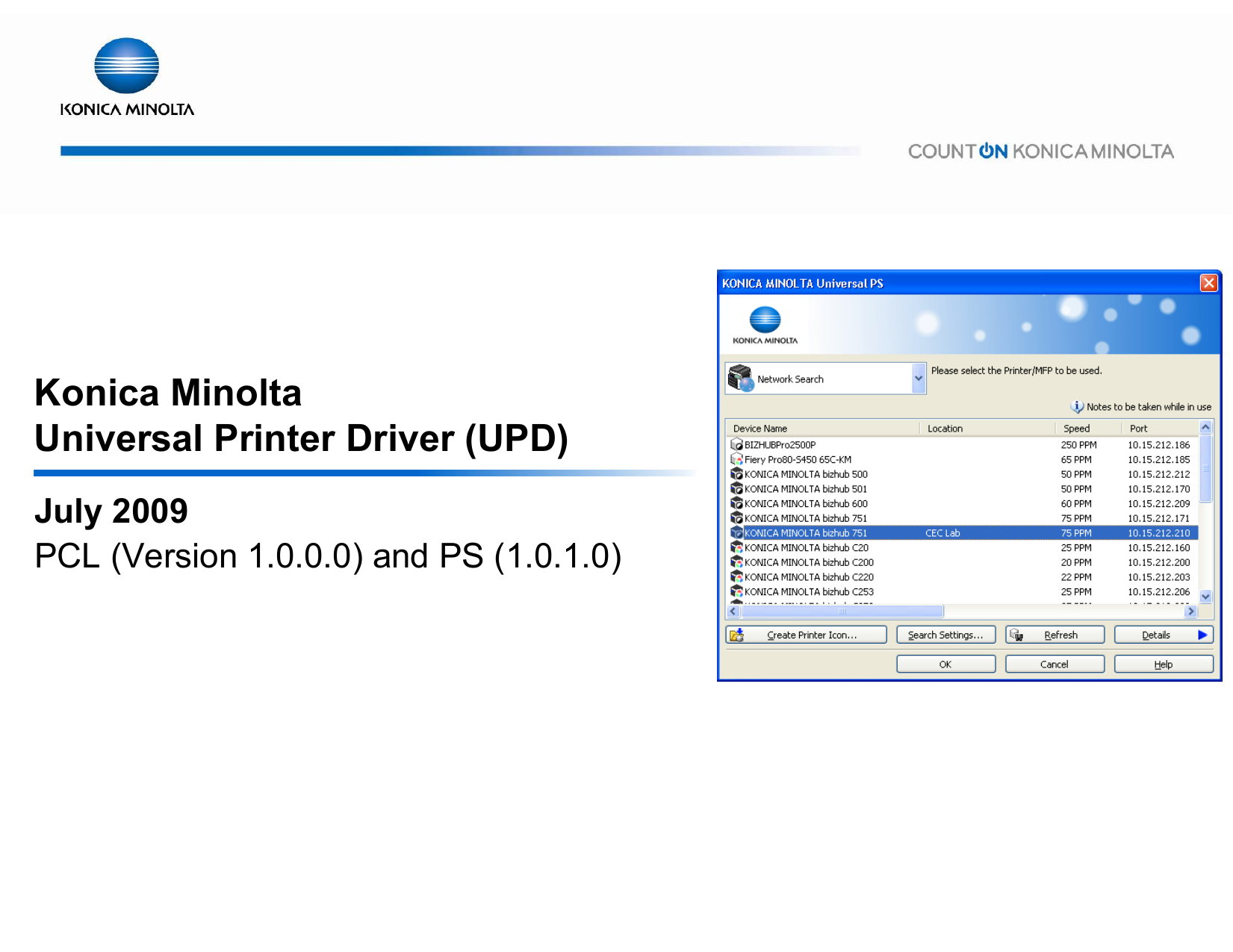Screen dimensions: 1233x952
Task: Select KONICA MINOLTA bizhub 500 row
Action: tap(962, 474)
